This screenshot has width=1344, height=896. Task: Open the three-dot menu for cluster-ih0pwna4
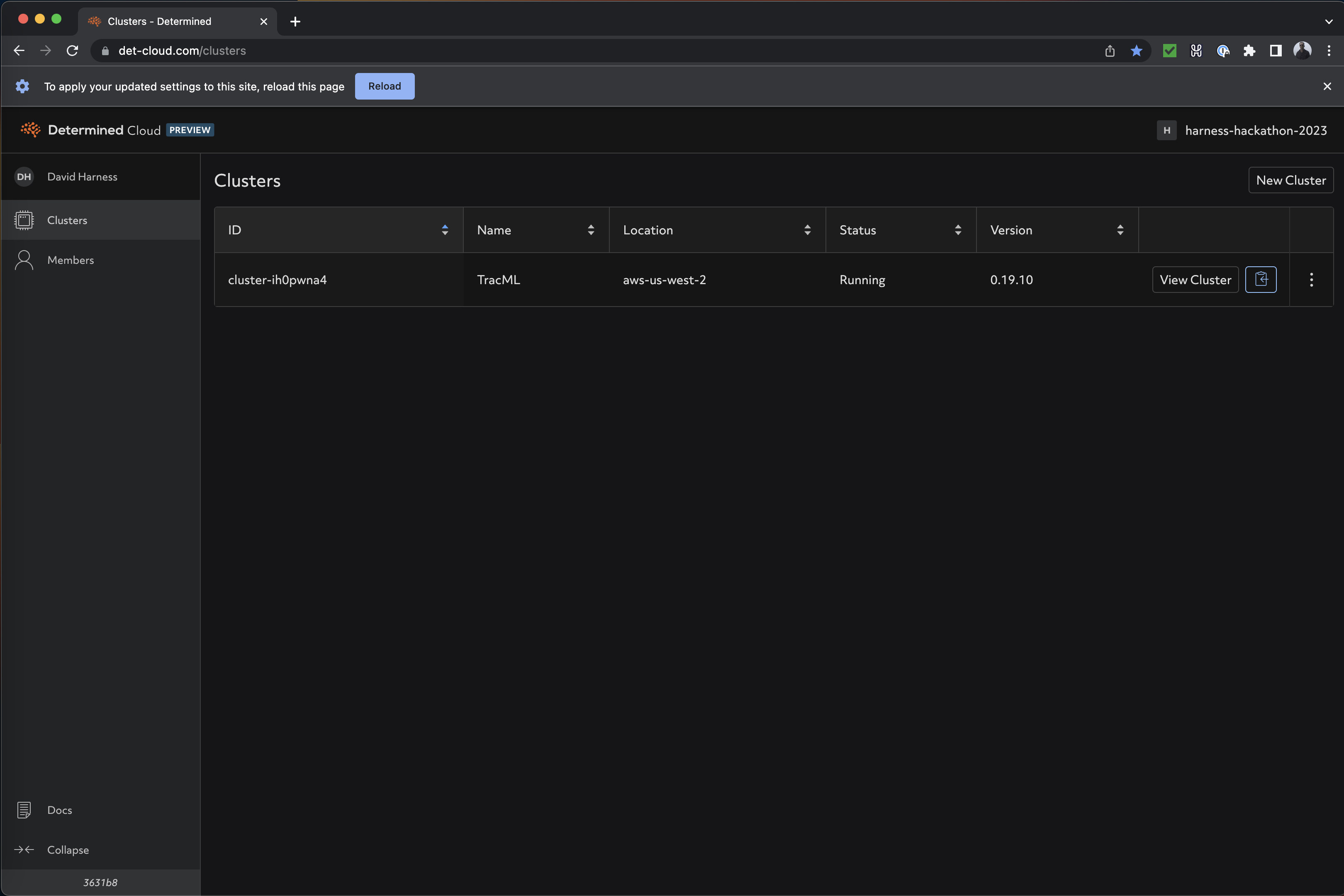coord(1311,280)
